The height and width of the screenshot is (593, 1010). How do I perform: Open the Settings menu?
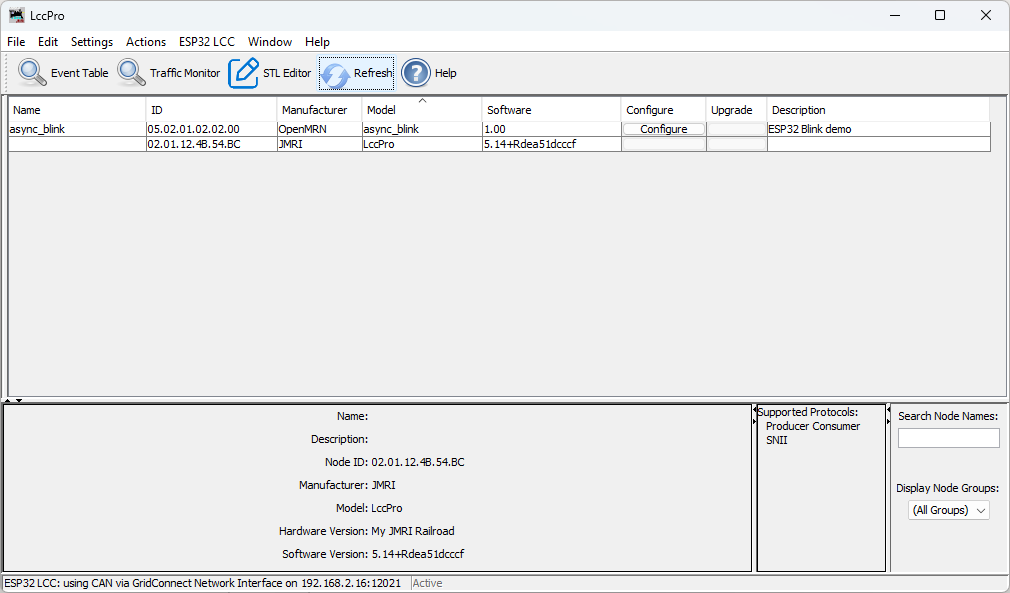pos(91,42)
